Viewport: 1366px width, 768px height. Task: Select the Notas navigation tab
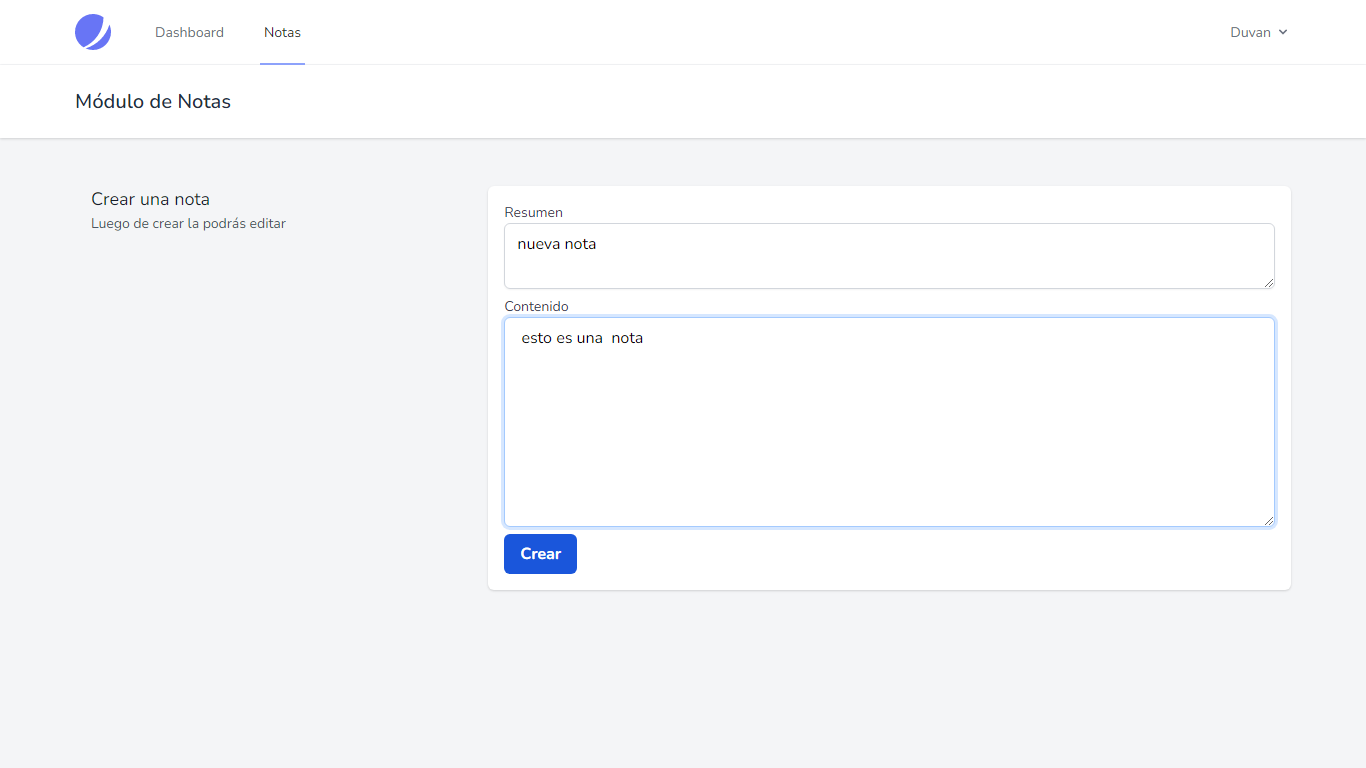(x=282, y=32)
